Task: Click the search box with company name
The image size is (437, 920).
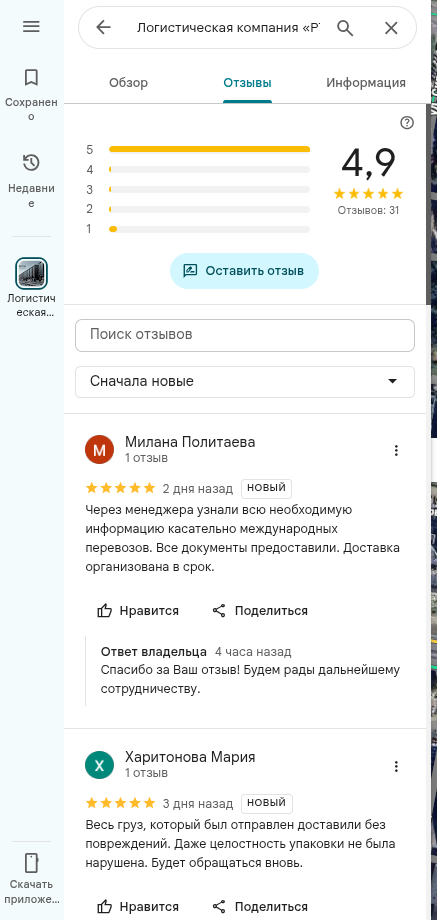Action: pyautogui.click(x=229, y=28)
